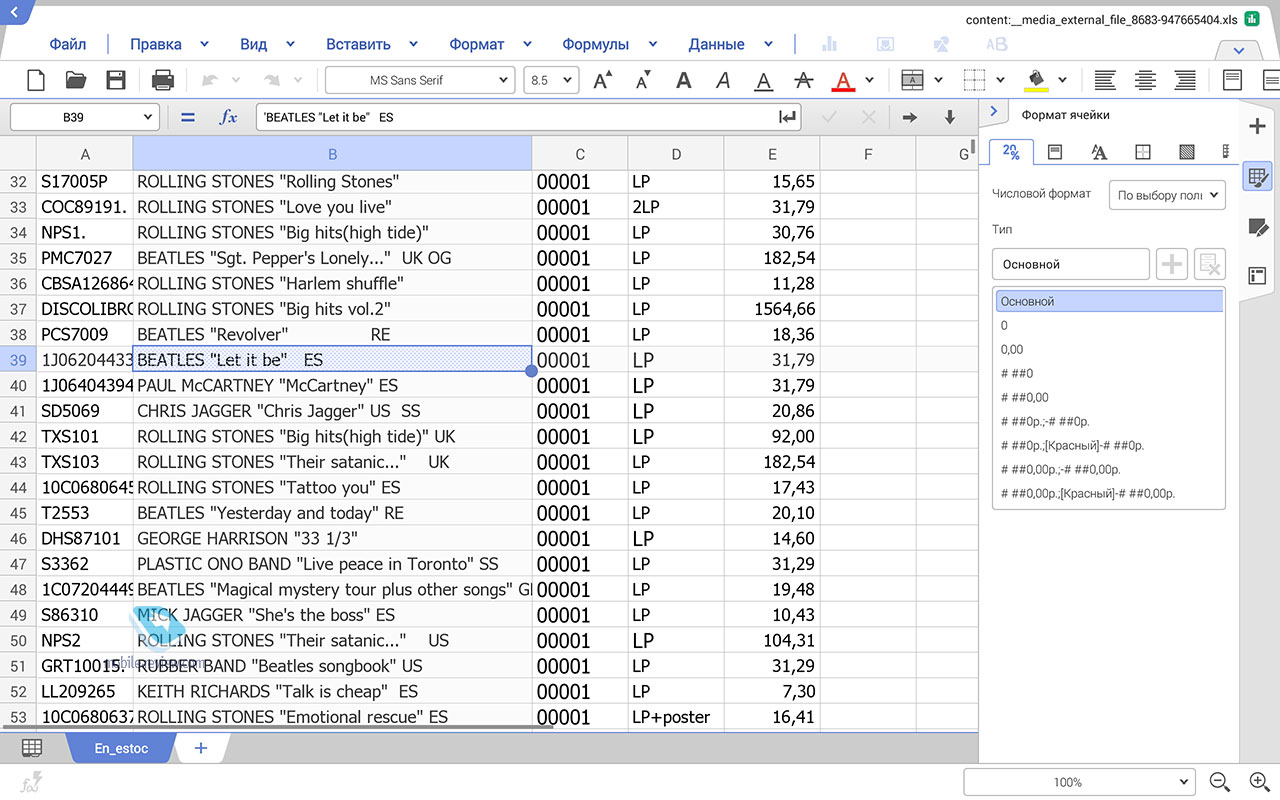Open the Правка menu
Screen dimensions: 1280x800
156,44
